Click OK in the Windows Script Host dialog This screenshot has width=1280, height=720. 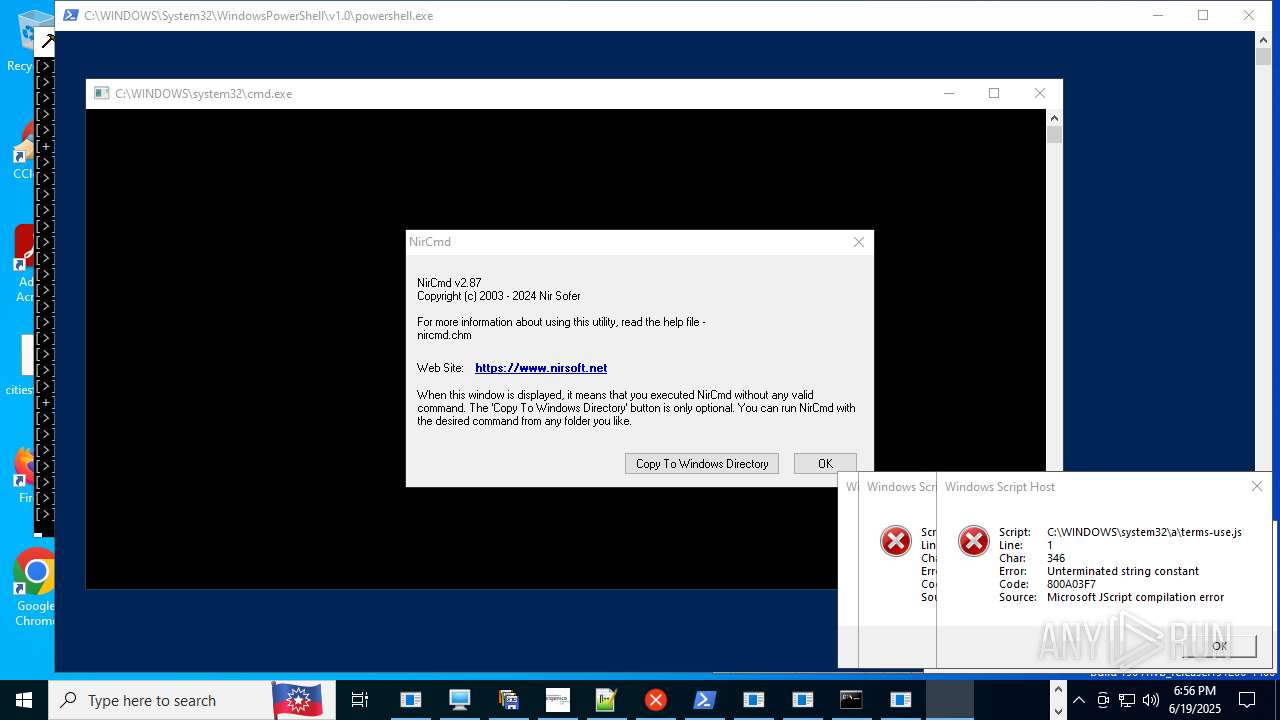pyautogui.click(x=1219, y=646)
